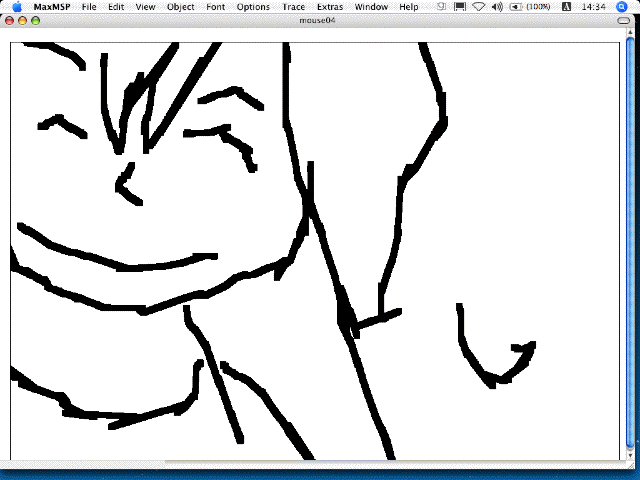The width and height of the screenshot is (640, 480).
Task: Open the Font menu
Action: [216, 7]
